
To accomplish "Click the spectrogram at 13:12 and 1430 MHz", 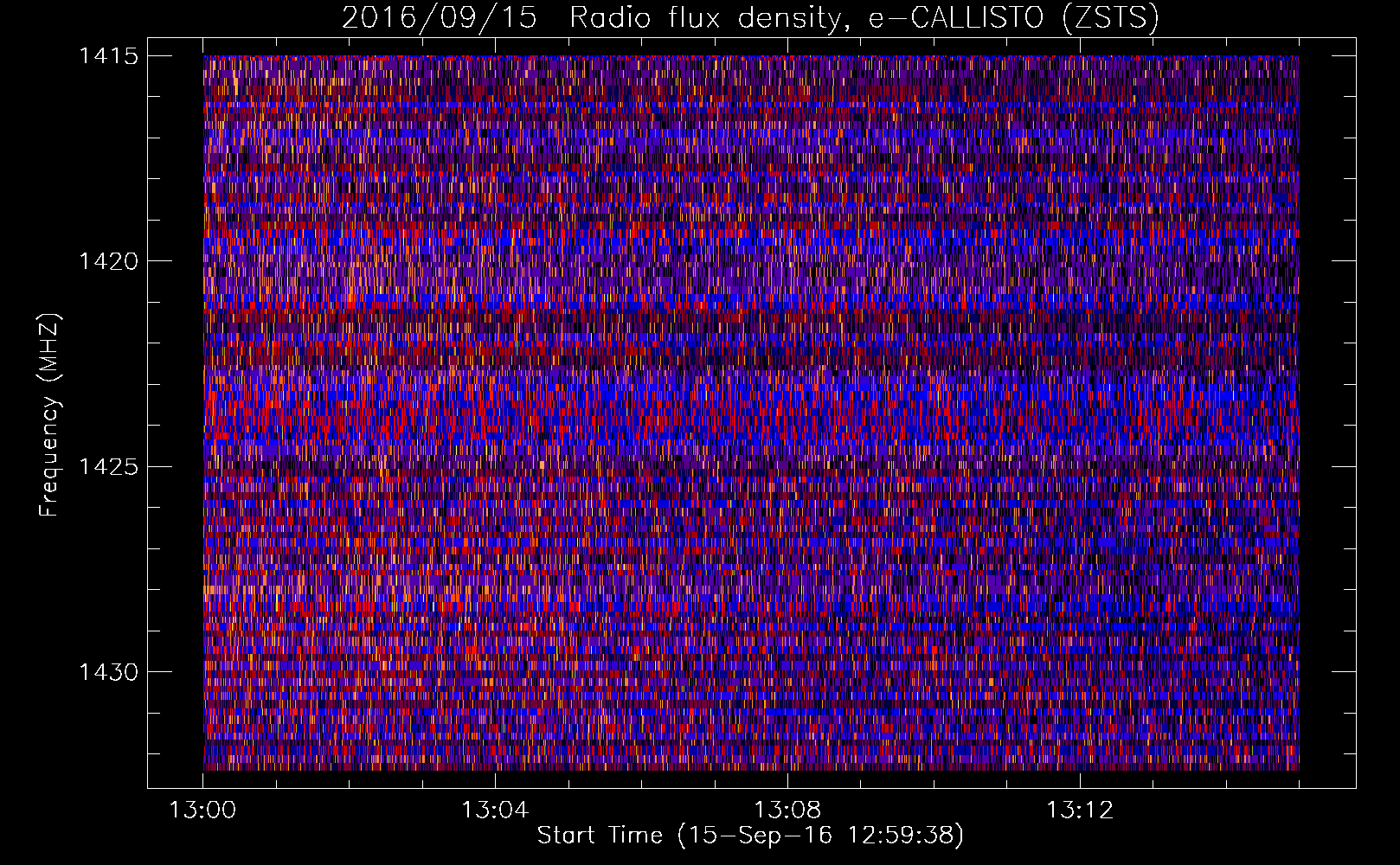I will click(1080, 671).
